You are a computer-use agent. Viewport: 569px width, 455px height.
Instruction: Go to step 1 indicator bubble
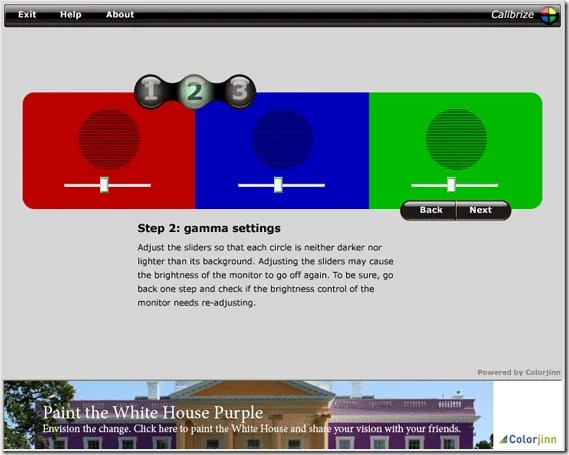click(150, 91)
